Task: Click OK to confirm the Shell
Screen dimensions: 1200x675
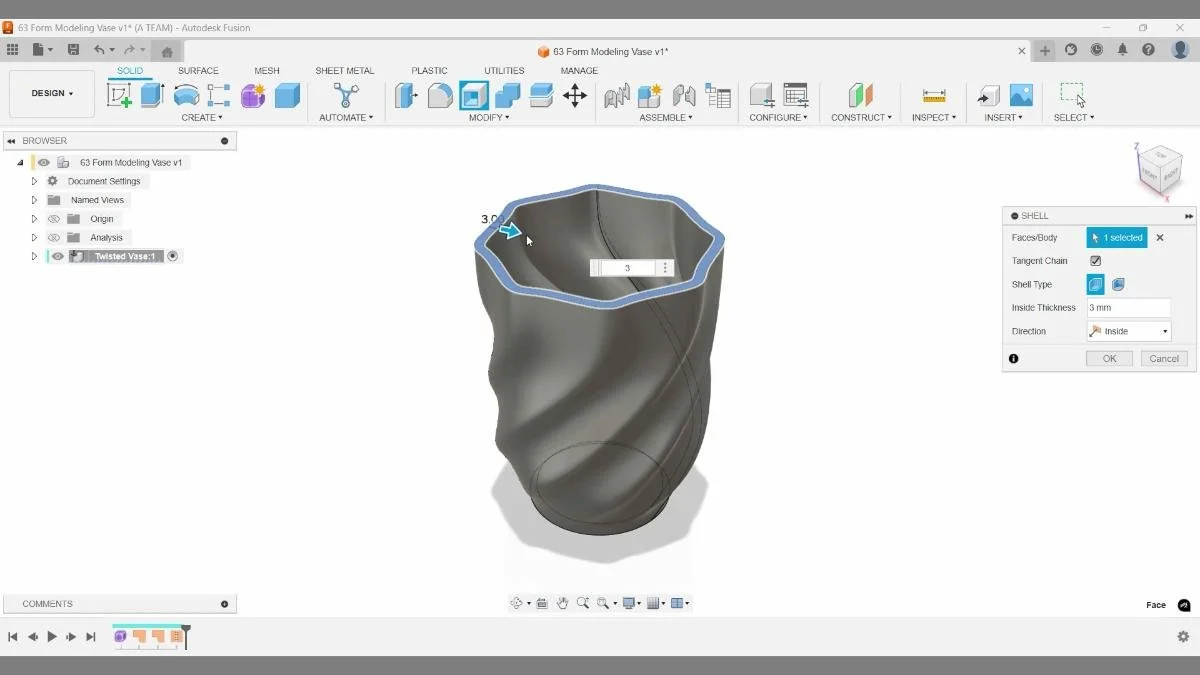Action: pos(1109,358)
